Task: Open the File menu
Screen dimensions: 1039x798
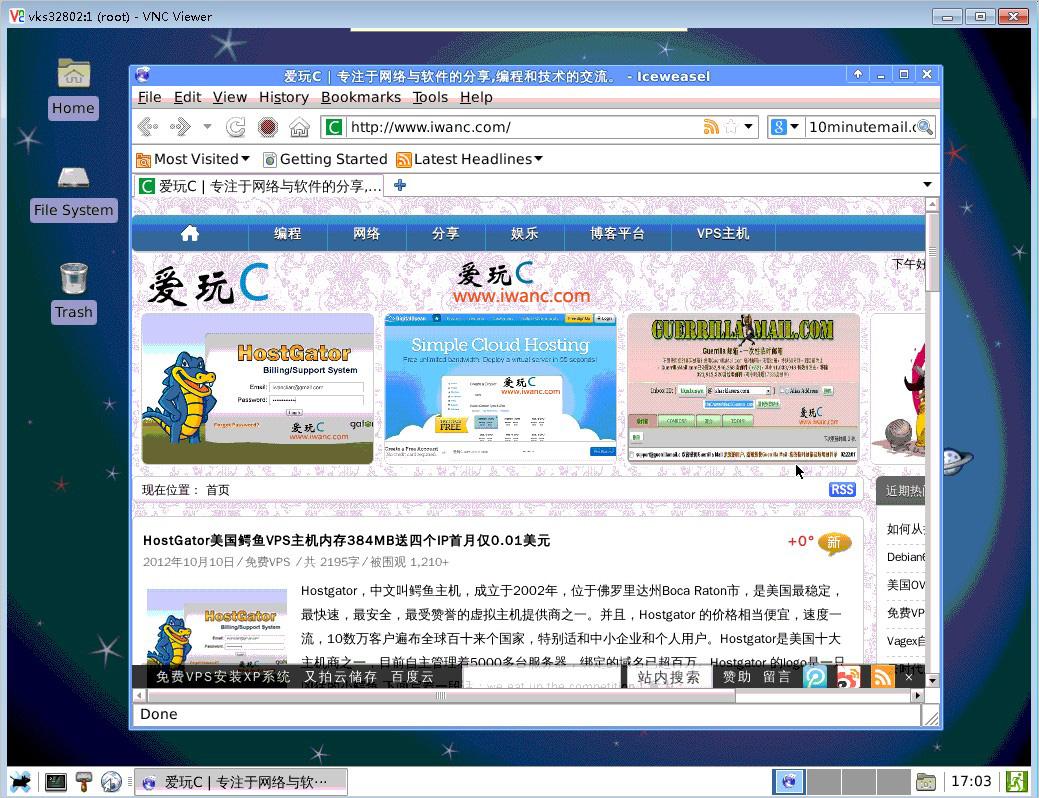Action: pyautogui.click(x=149, y=97)
